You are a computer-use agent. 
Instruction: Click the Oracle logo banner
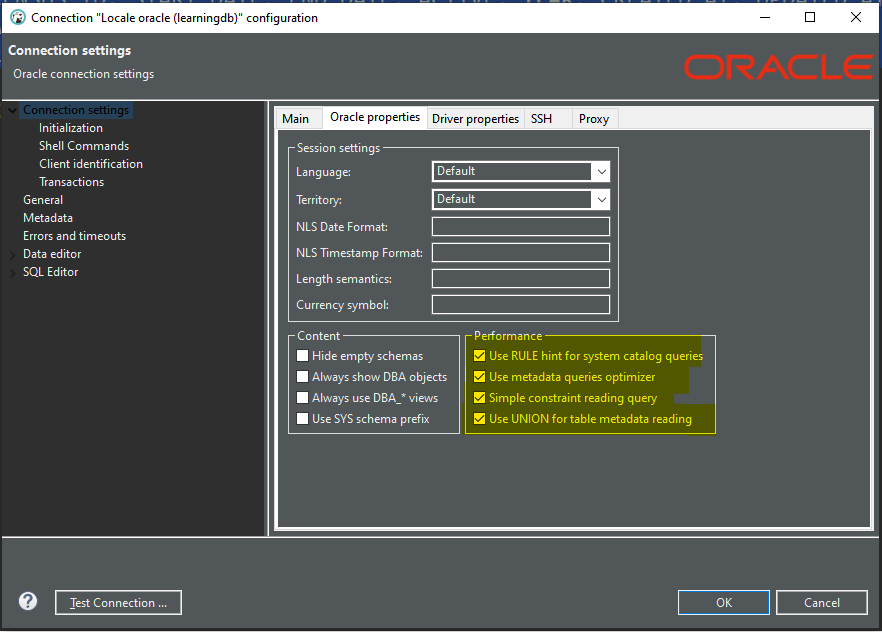tap(778, 67)
